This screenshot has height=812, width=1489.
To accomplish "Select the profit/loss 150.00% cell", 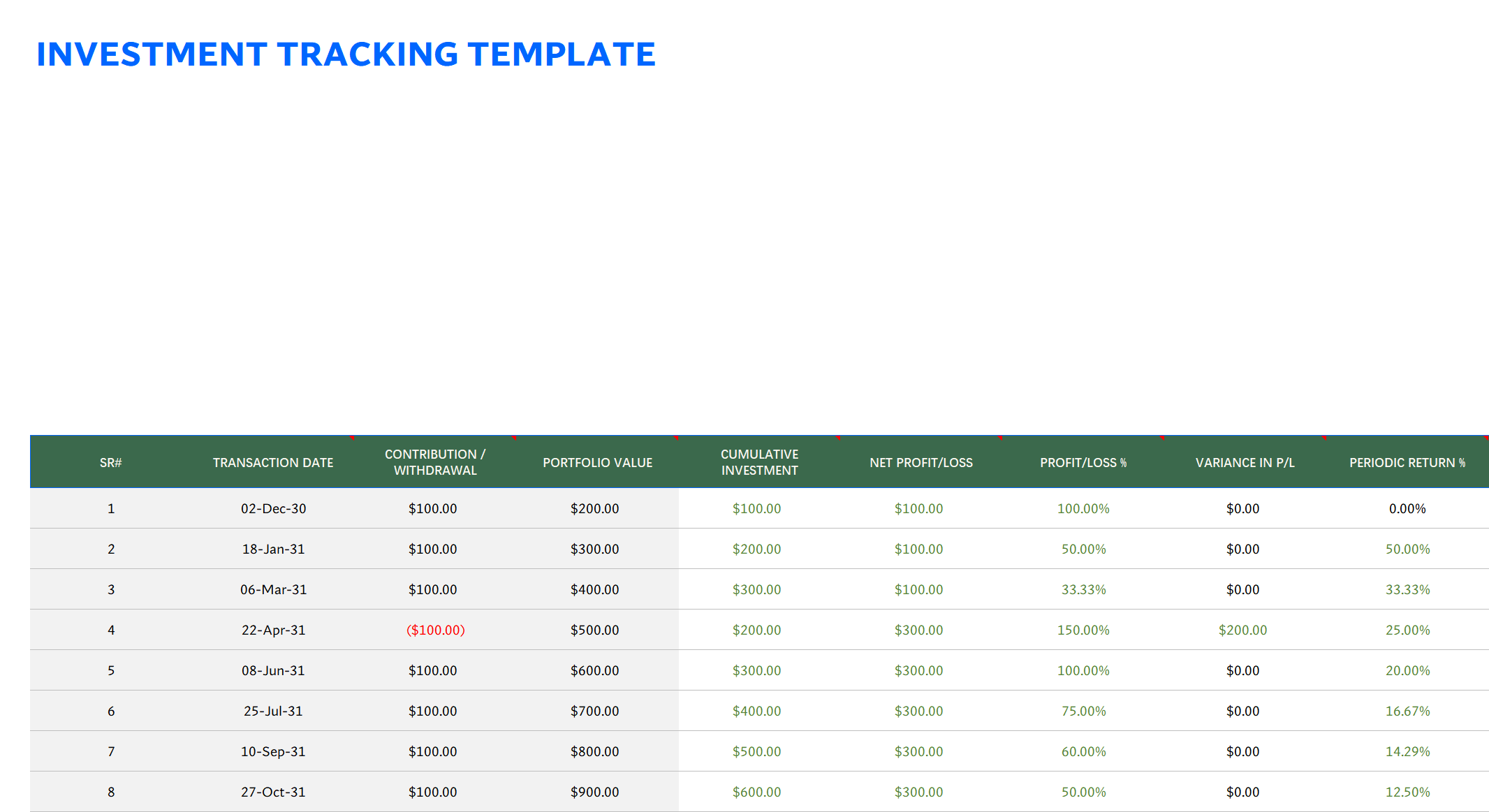I will [x=1083, y=630].
